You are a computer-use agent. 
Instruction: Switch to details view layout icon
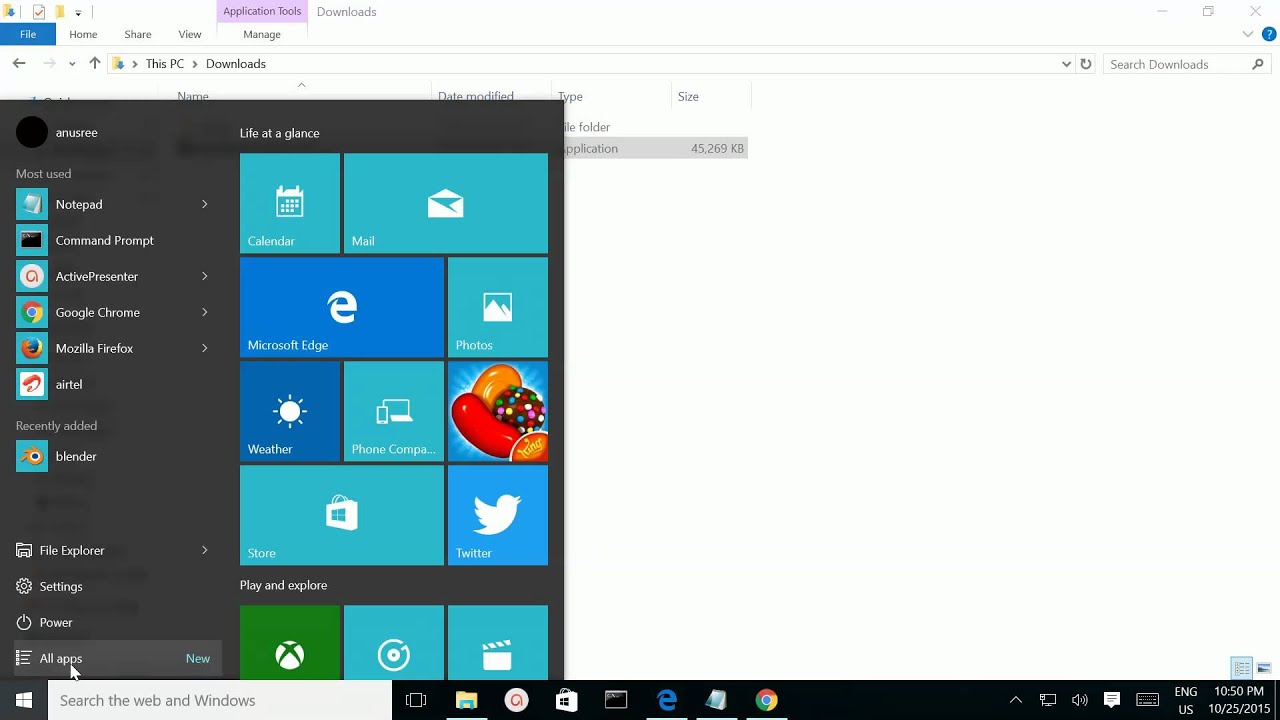tap(1242, 668)
